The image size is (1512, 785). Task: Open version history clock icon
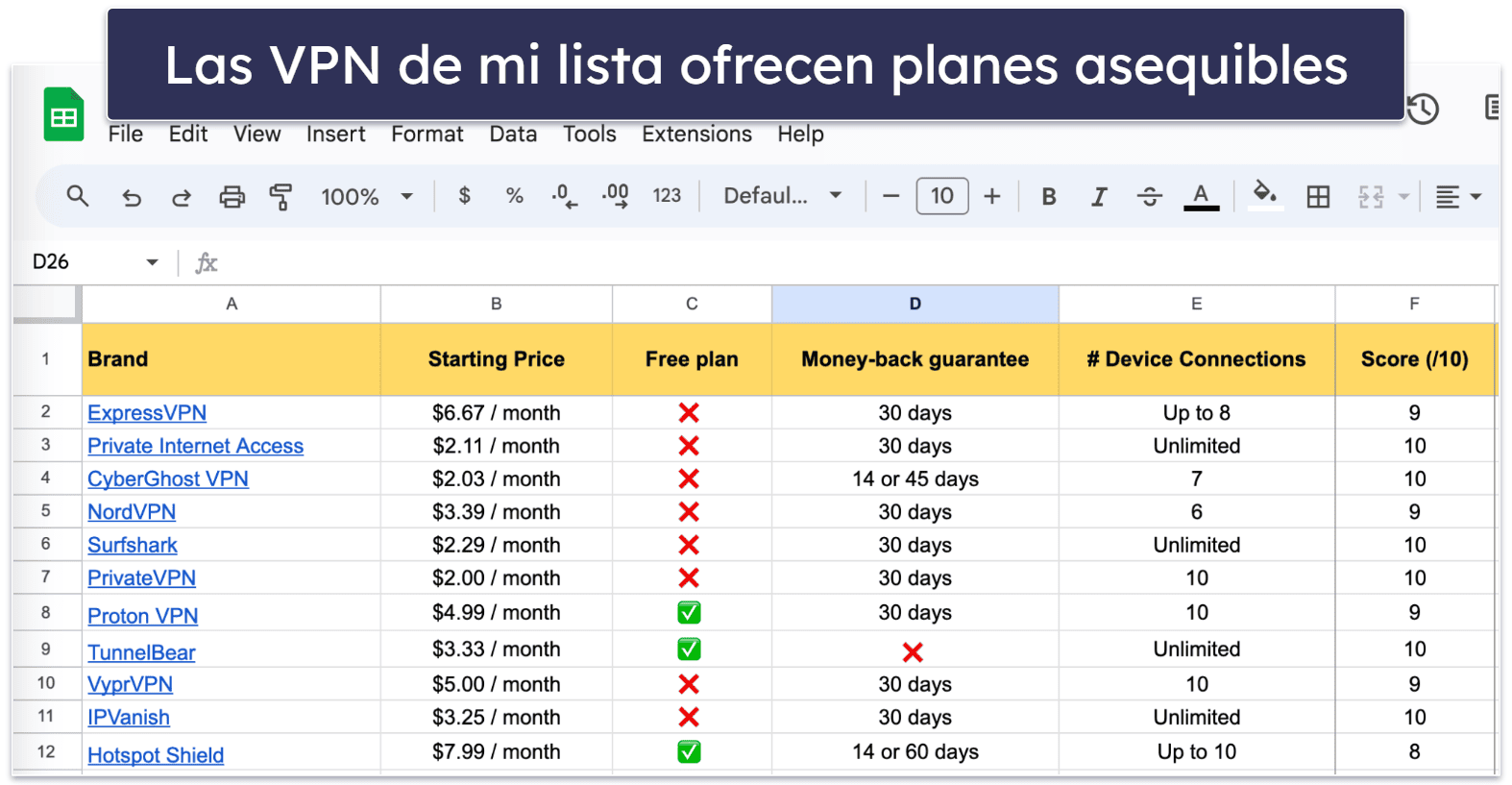coord(1423,109)
